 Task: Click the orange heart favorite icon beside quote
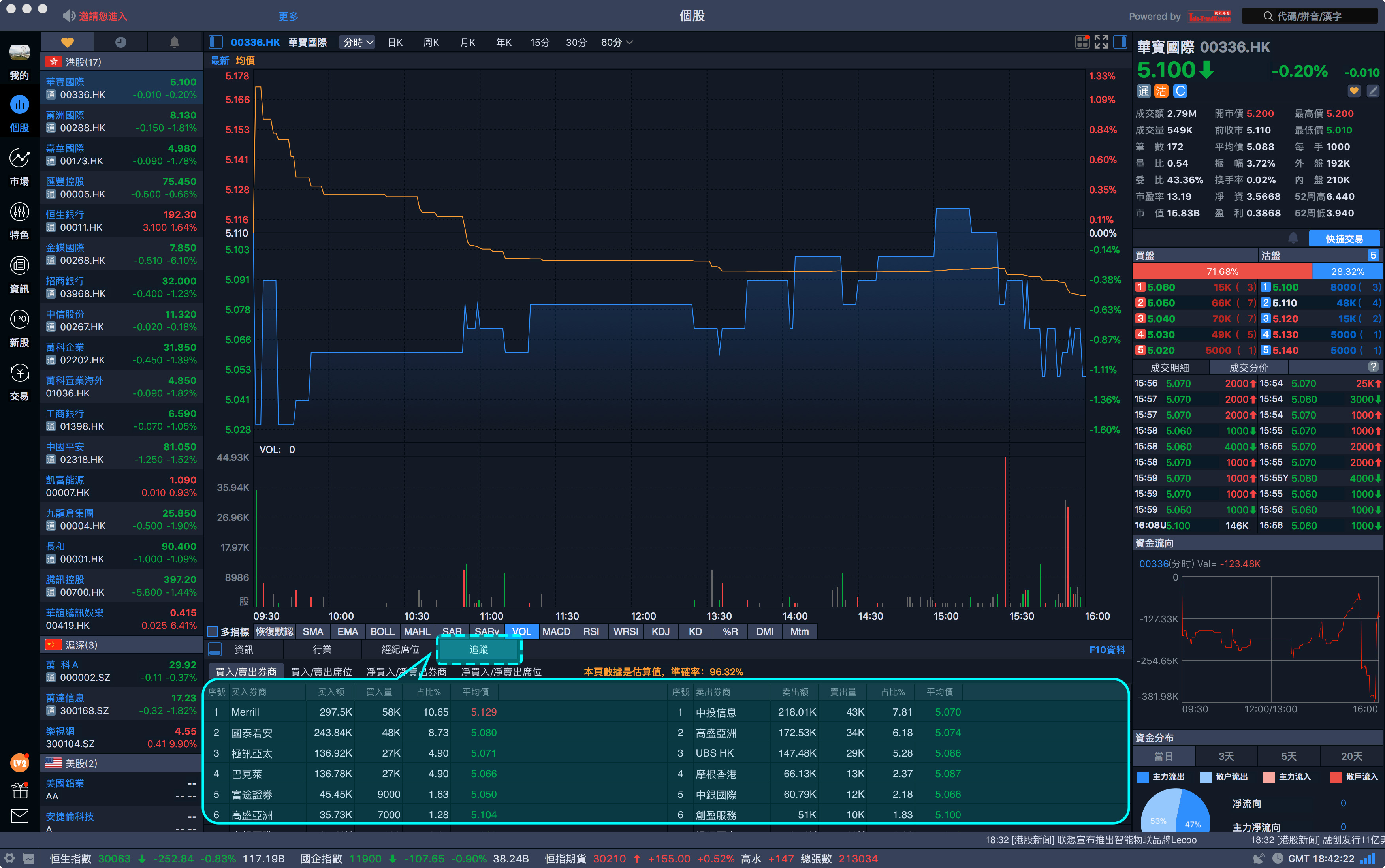(1354, 91)
